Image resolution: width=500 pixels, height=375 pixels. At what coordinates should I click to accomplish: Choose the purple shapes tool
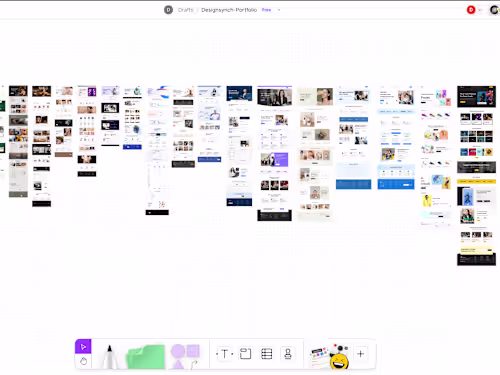pos(185,353)
